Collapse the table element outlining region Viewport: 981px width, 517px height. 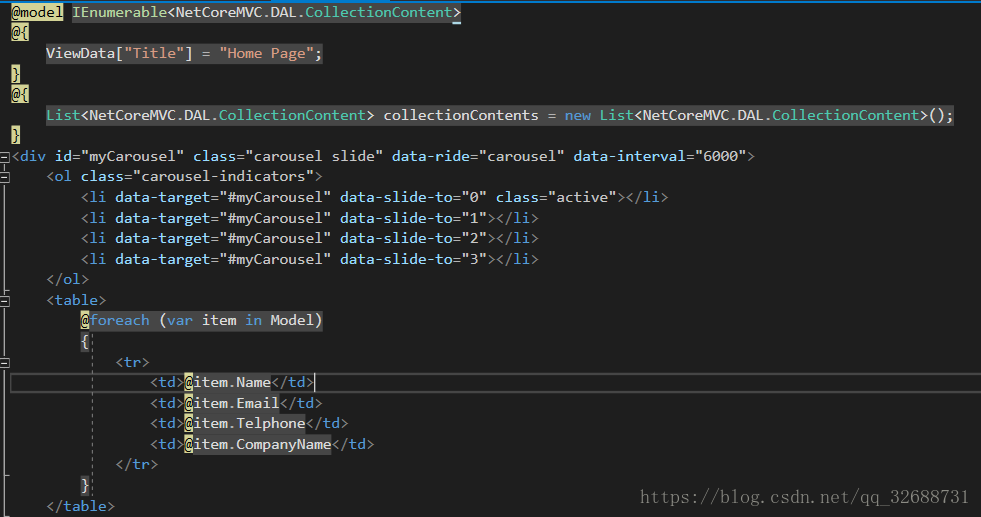[4, 301]
